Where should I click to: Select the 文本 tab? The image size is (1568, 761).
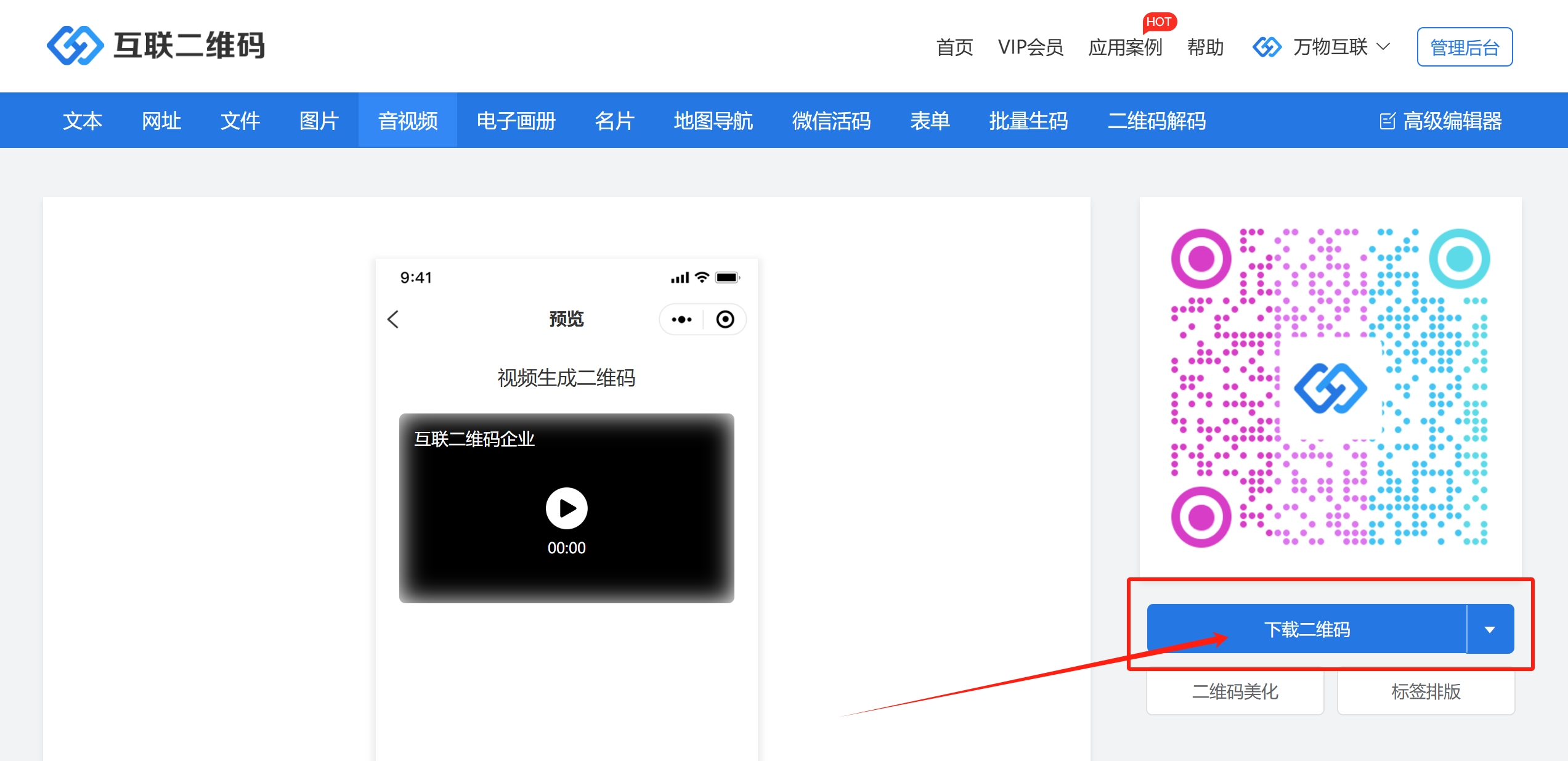pyautogui.click(x=83, y=121)
